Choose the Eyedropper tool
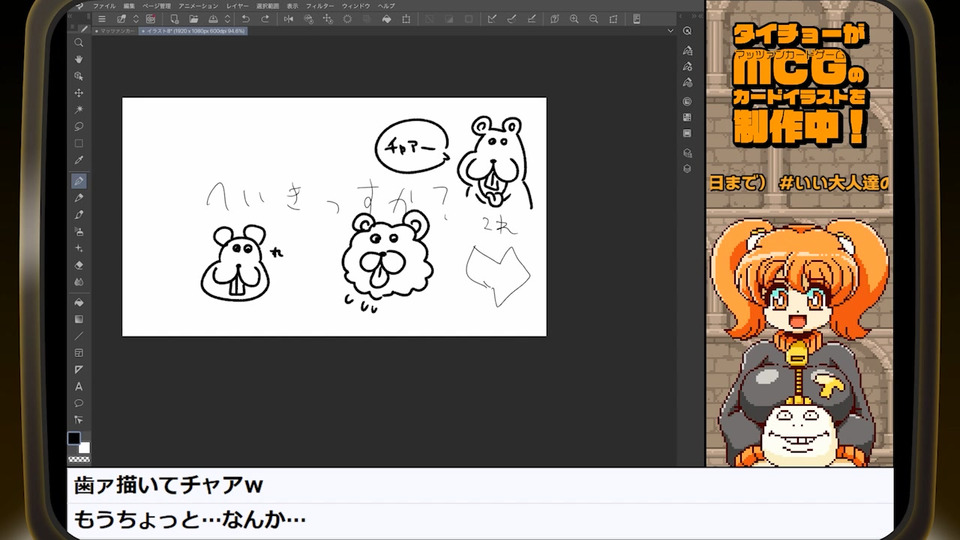The image size is (960, 540). 79,160
